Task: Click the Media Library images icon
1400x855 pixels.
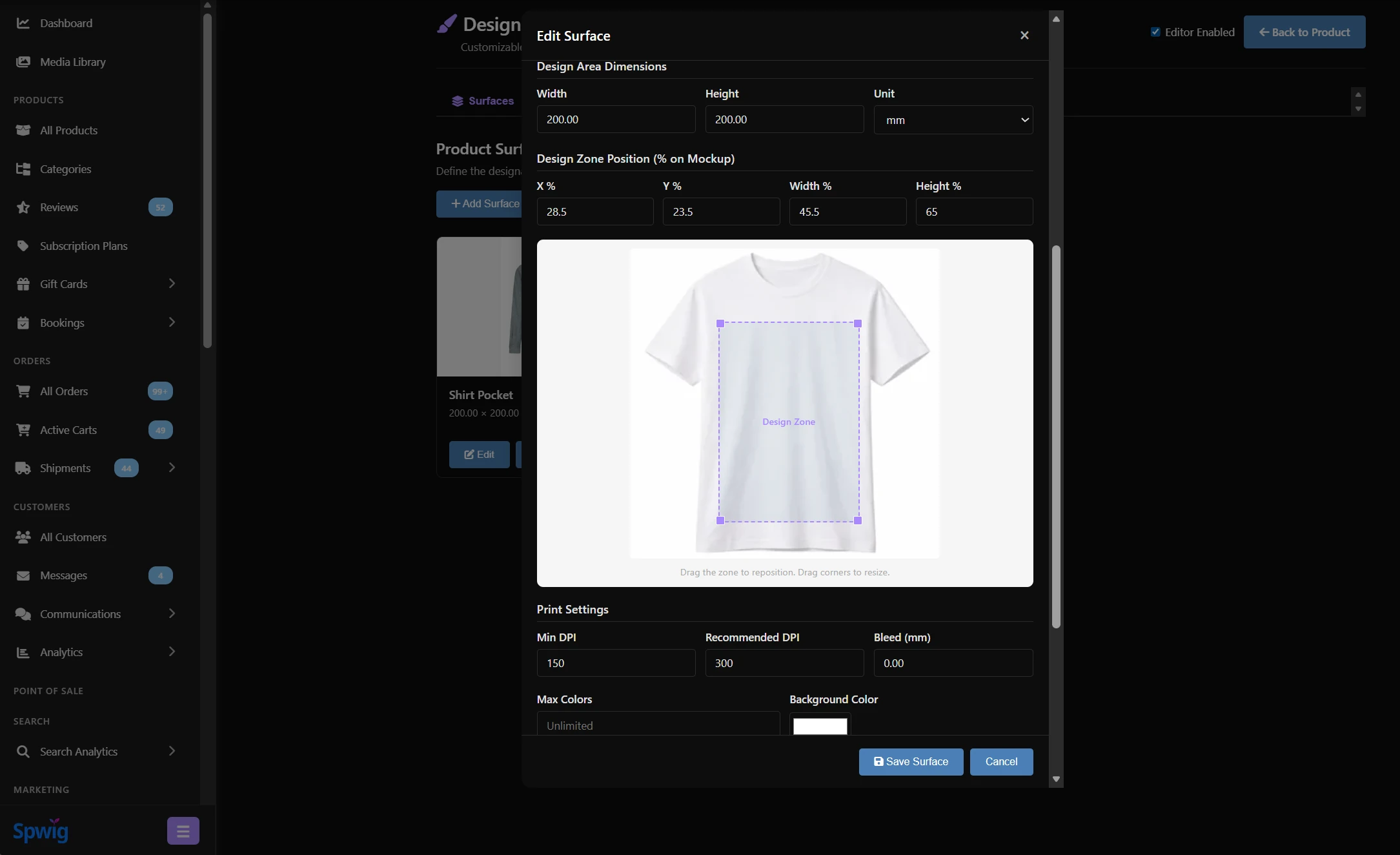Action: coord(23,62)
